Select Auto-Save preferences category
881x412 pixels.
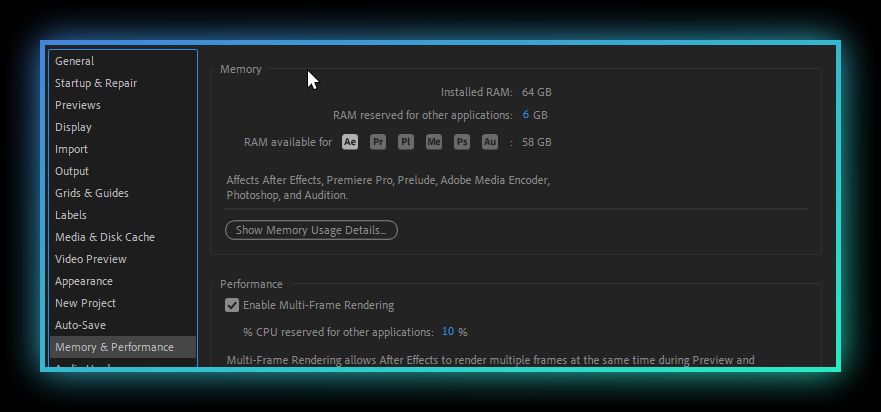click(x=123, y=325)
